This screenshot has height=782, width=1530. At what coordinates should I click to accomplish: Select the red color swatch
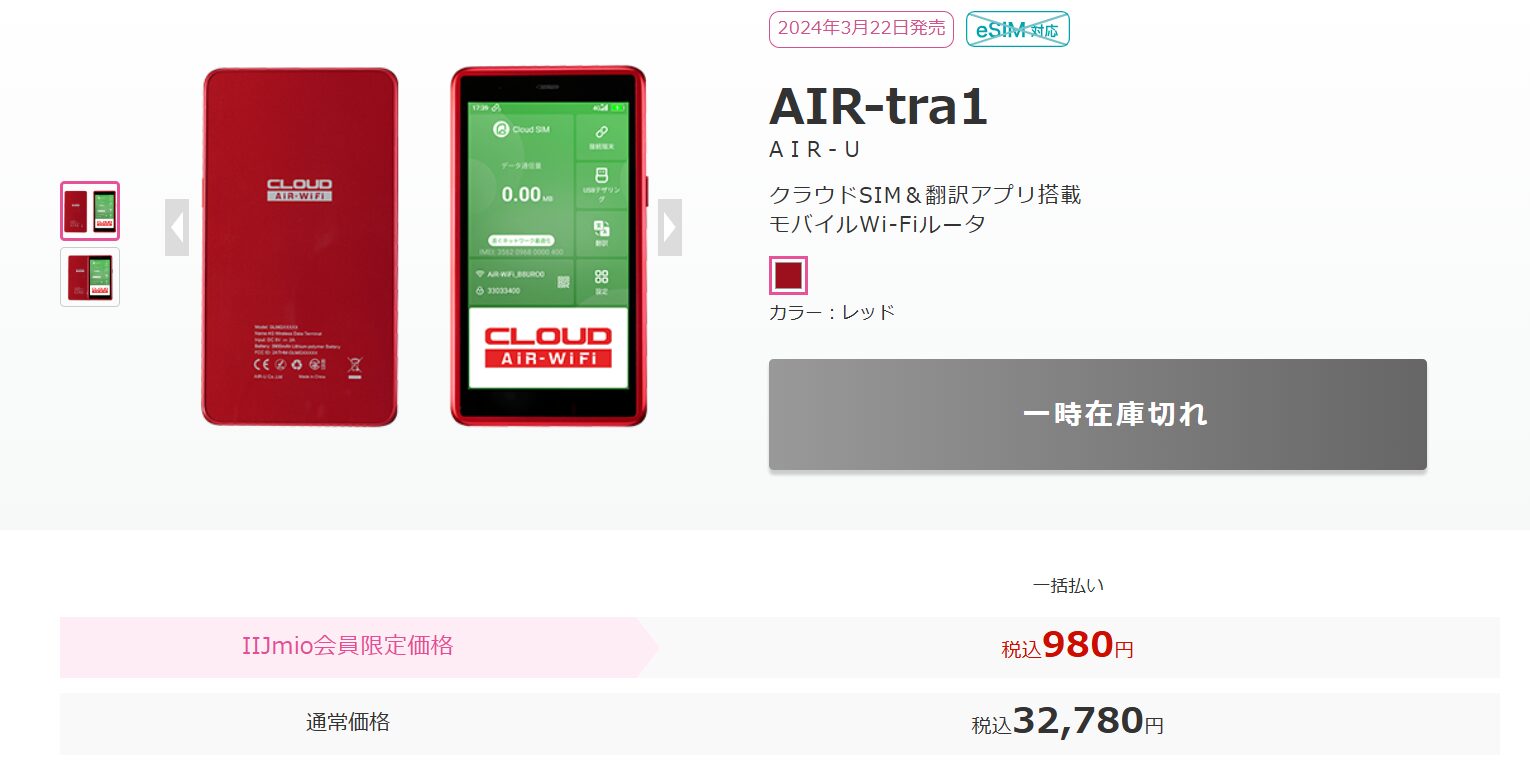788,275
